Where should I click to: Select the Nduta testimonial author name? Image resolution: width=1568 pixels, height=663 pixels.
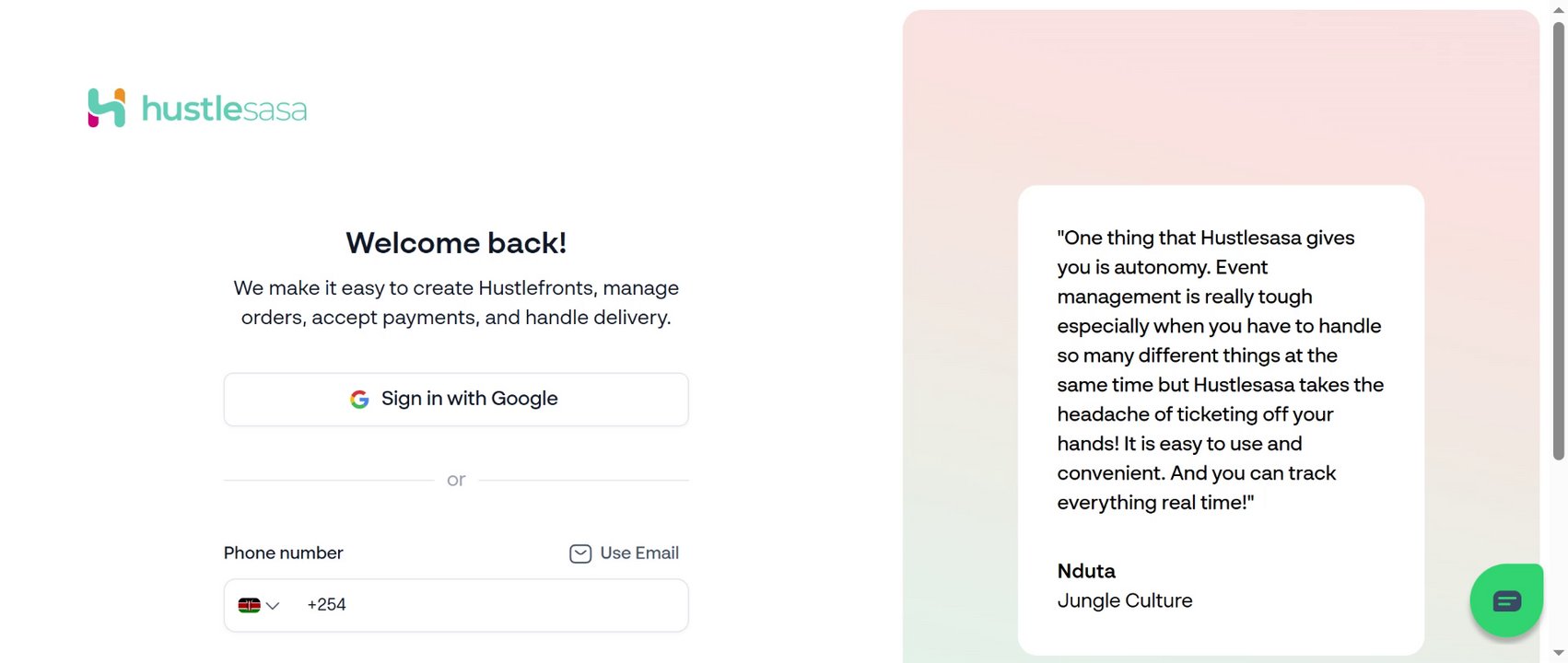[1086, 571]
